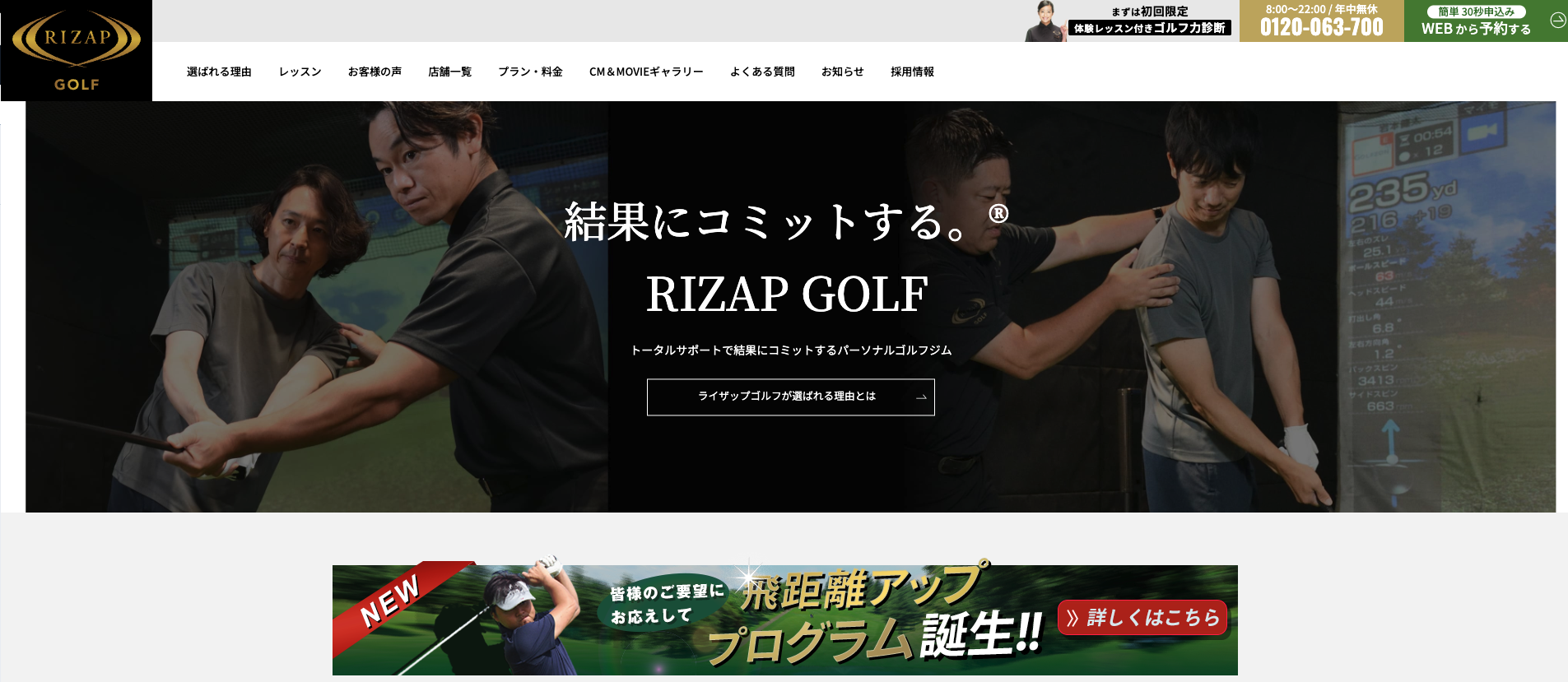Call the phone number 0120-063-700
This screenshot has height=682, width=1568.
1321,27
